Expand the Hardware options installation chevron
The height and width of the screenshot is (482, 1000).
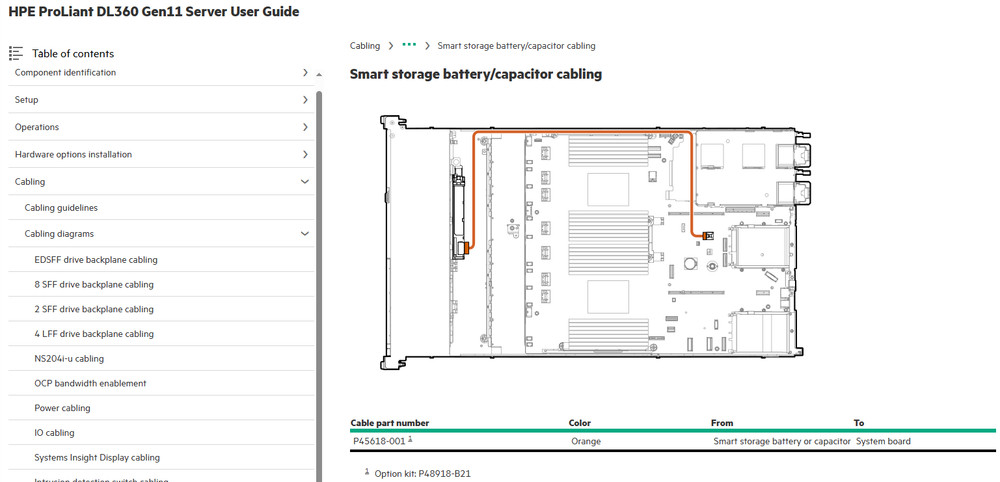305,154
